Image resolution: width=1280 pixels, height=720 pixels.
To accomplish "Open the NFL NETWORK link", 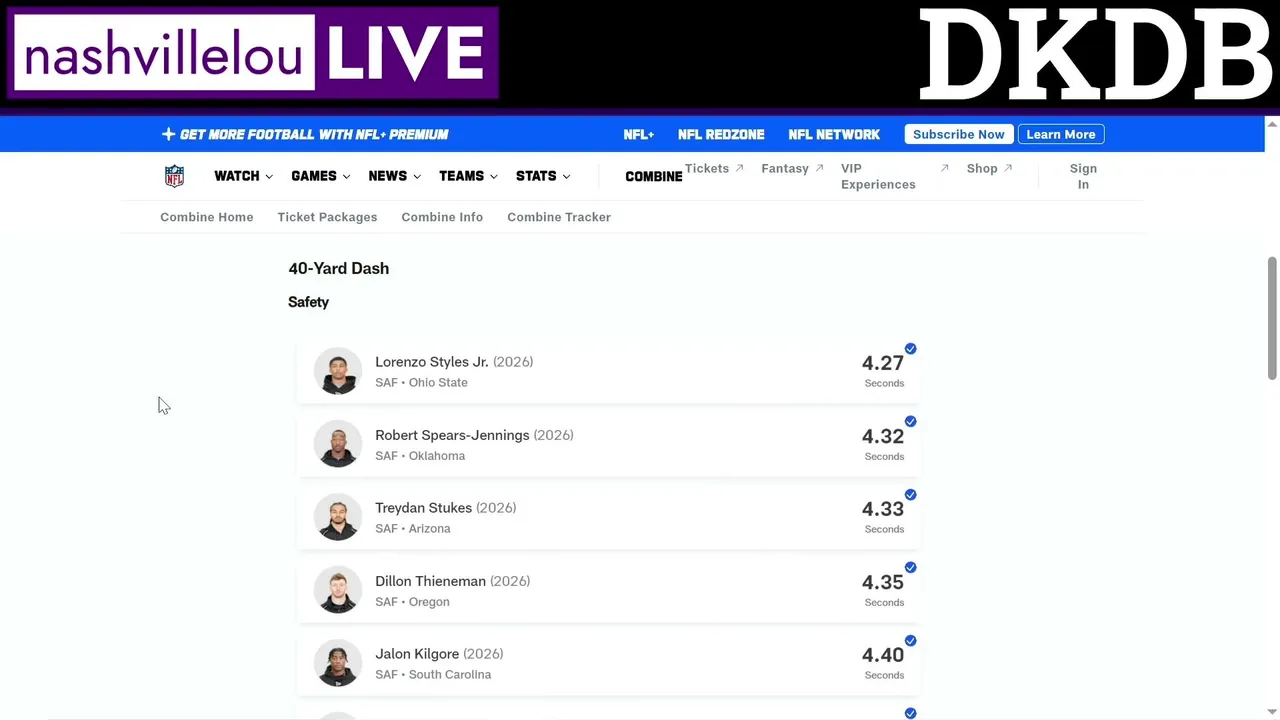I will pyautogui.click(x=834, y=134).
